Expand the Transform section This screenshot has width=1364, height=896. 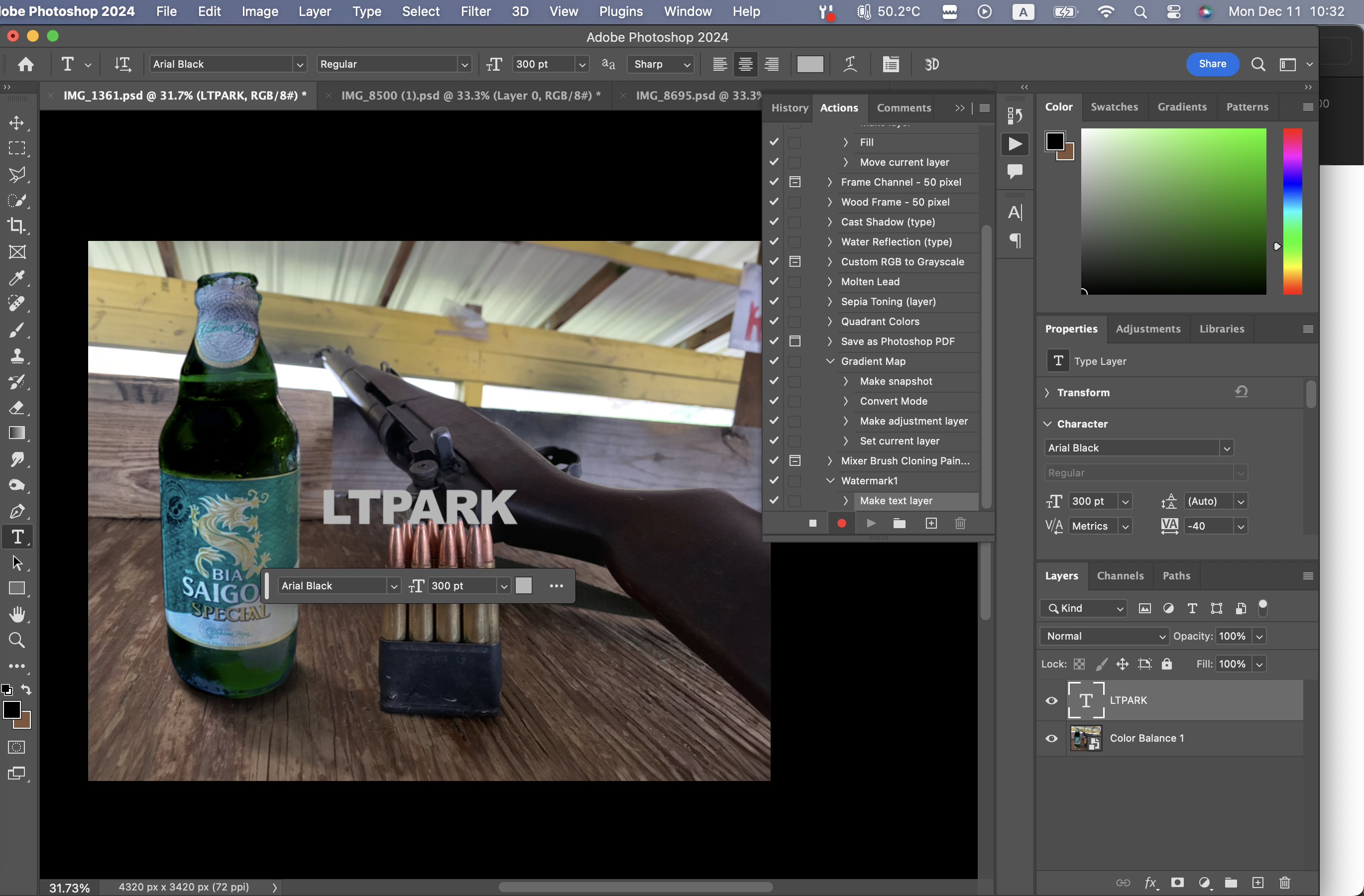click(x=1047, y=392)
